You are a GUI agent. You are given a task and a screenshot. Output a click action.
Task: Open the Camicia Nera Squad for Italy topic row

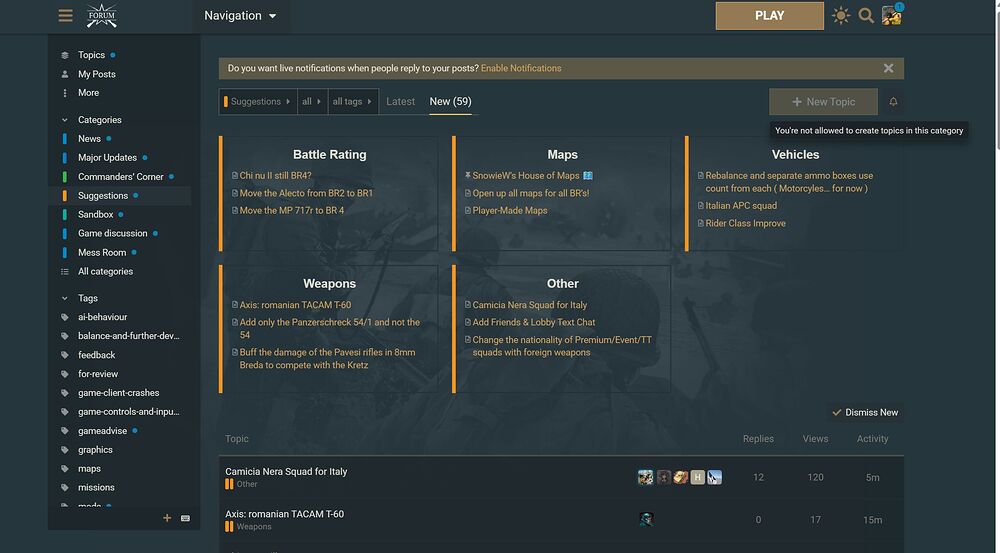[286, 472]
